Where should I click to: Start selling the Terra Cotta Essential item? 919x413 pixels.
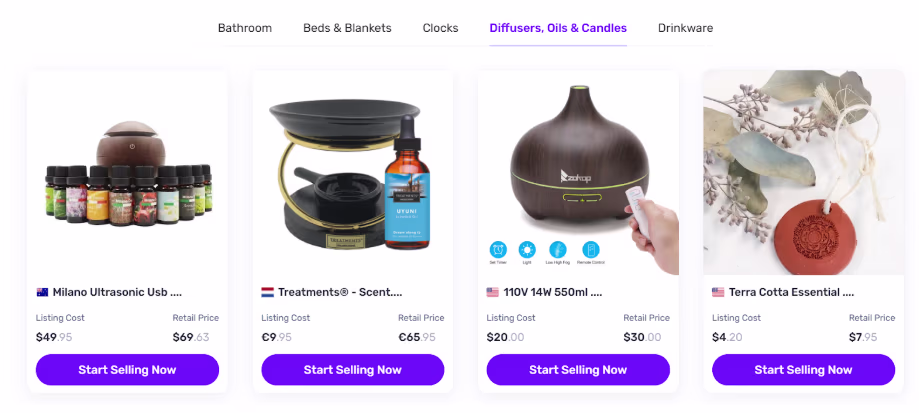[804, 370]
